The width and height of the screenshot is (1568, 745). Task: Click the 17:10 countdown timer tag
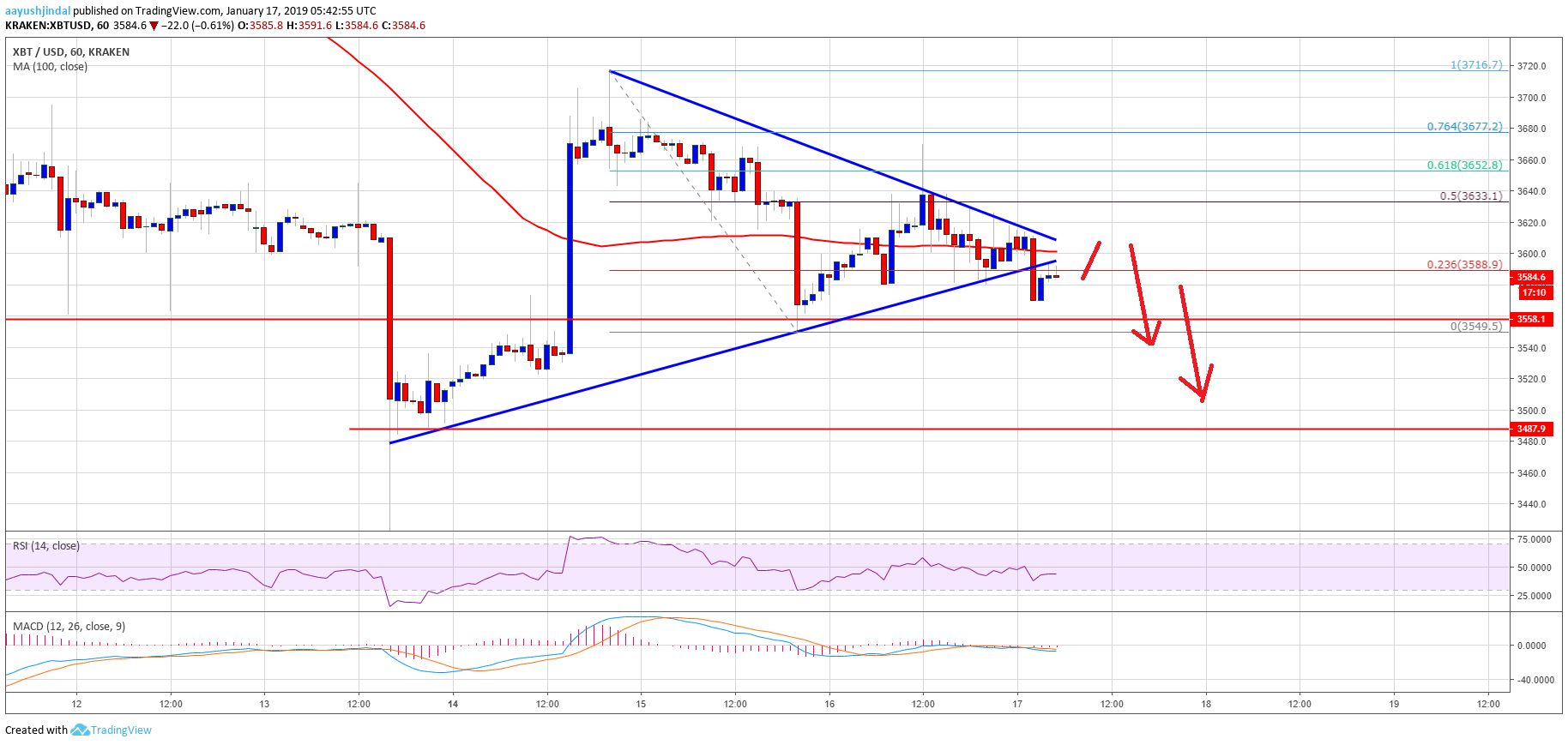pyautogui.click(x=1534, y=292)
